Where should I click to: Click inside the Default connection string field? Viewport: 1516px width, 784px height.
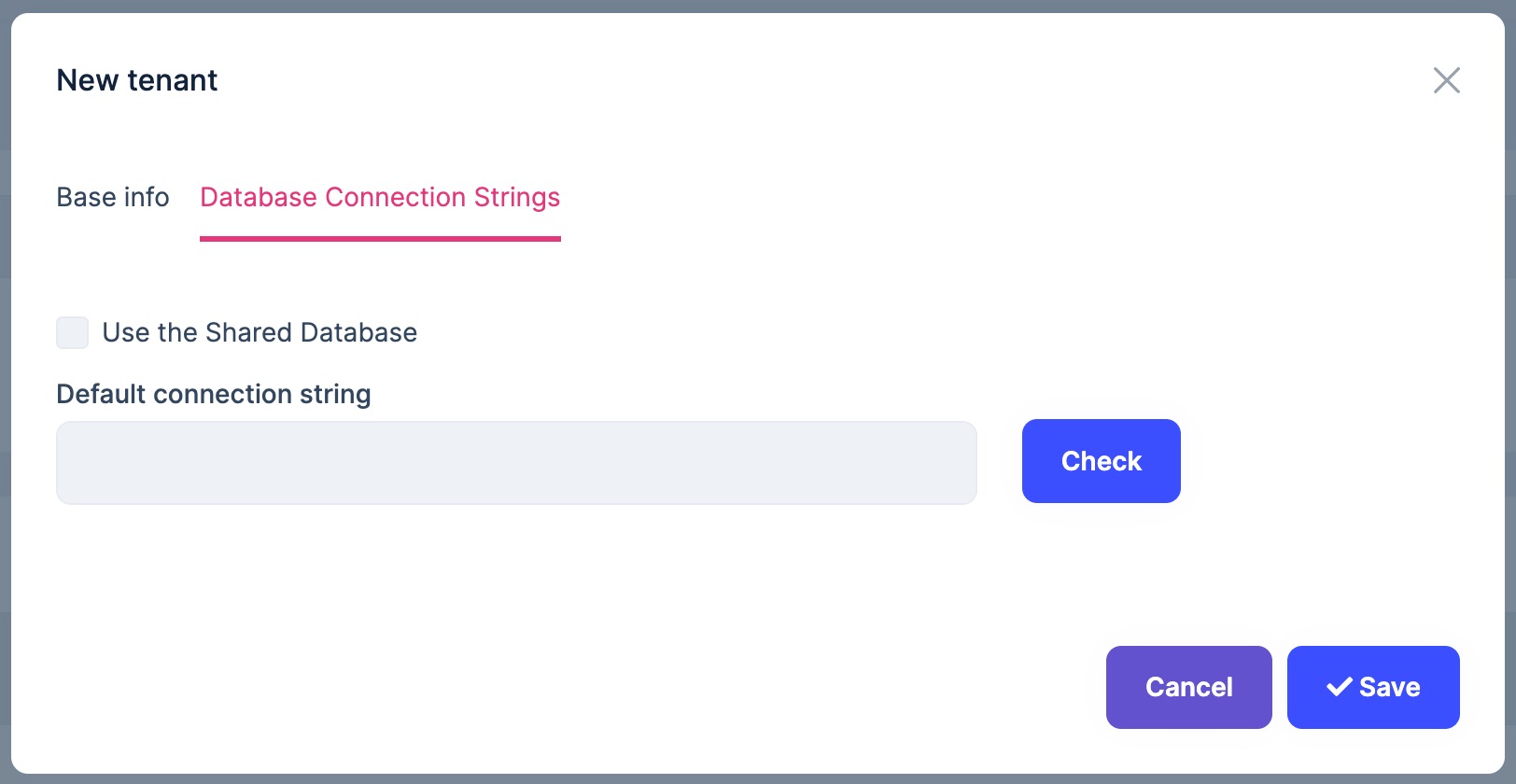pos(516,462)
